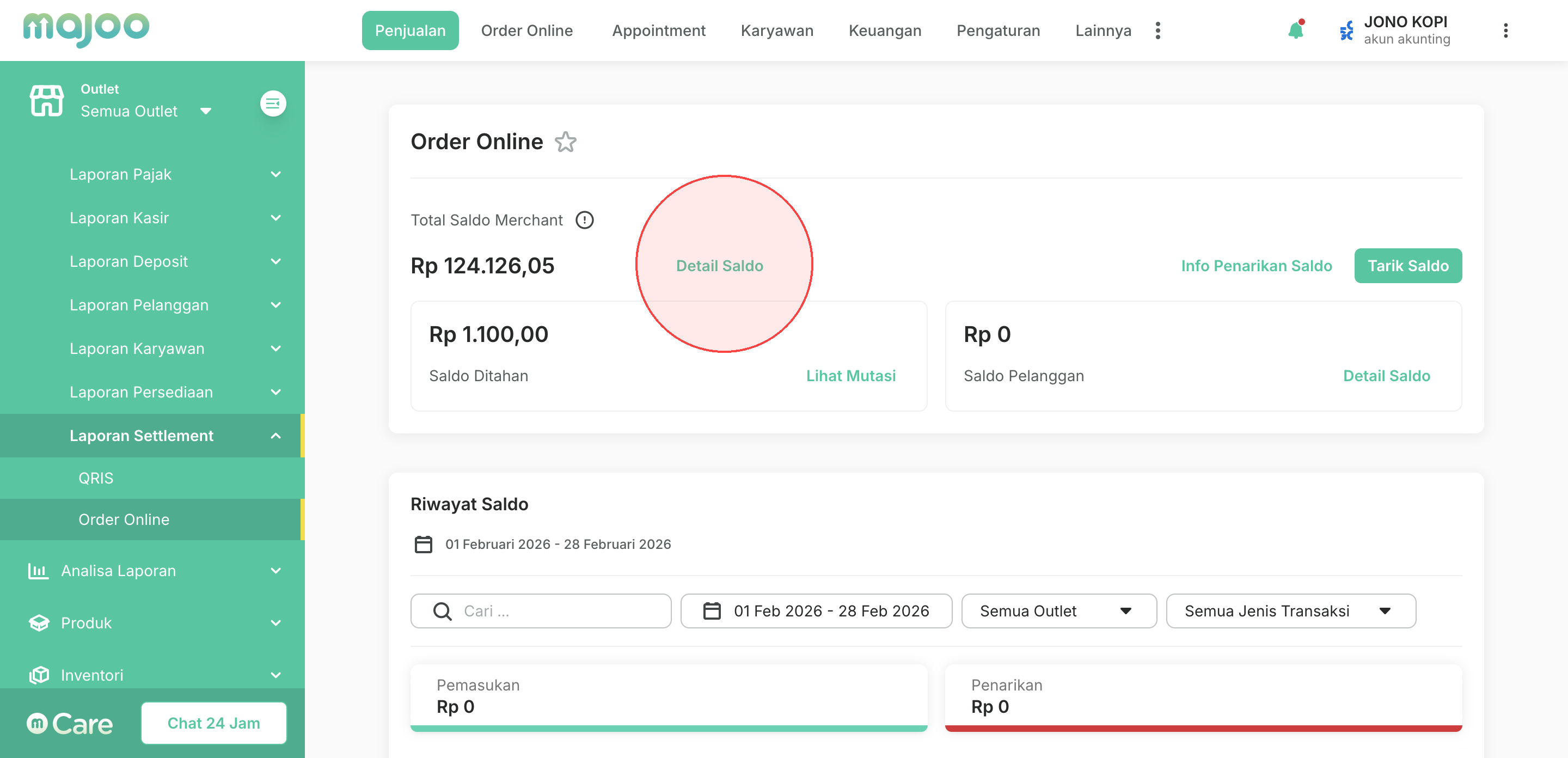Image resolution: width=1568 pixels, height=758 pixels.
Task: Open account options three-dot menu at top right
Action: pos(1505,30)
